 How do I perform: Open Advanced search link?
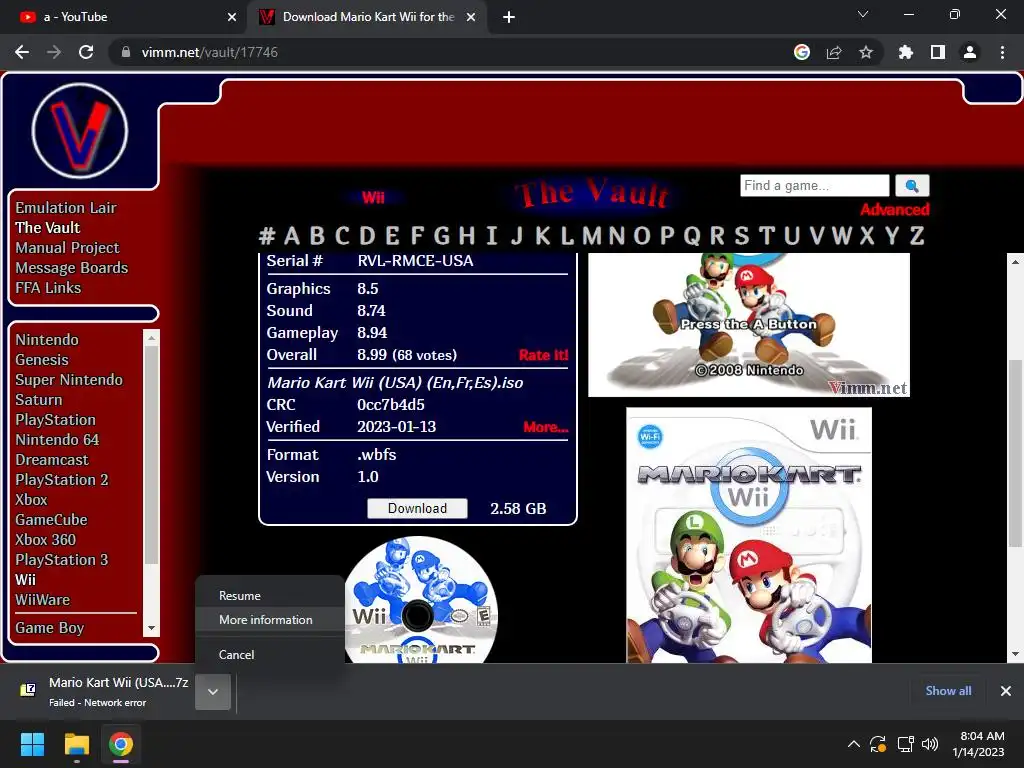tap(894, 210)
